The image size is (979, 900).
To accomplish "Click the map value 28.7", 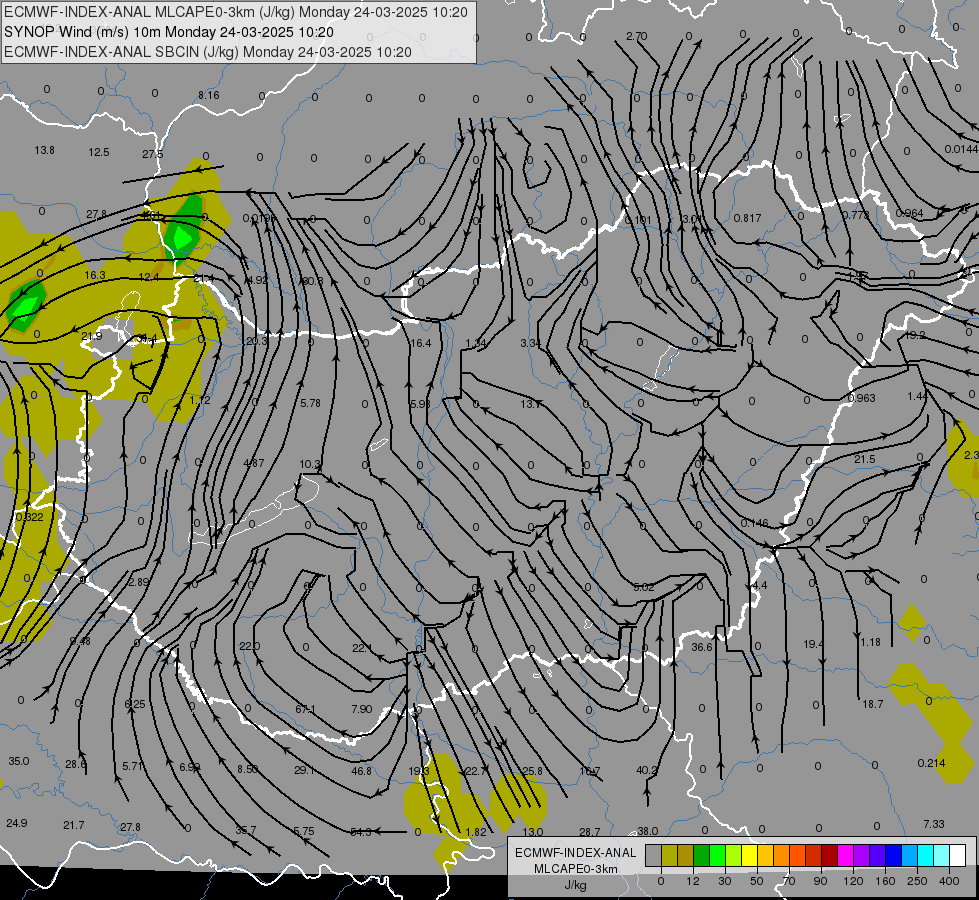I will [x=589, y=832].
